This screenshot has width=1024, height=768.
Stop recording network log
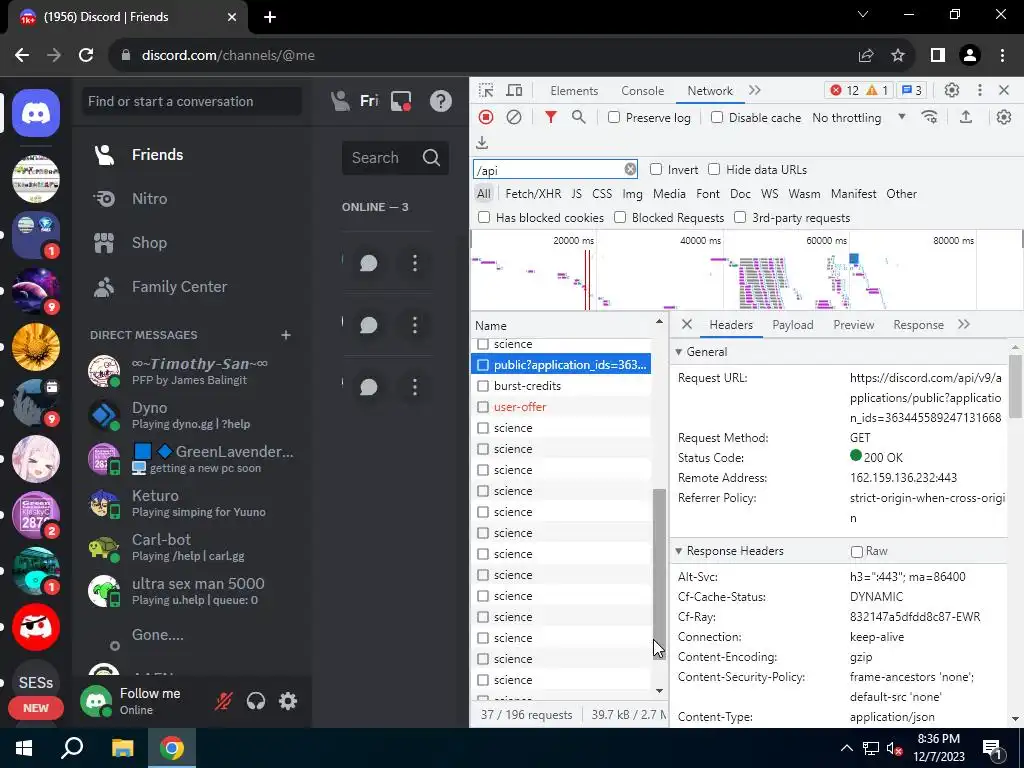click(x=486, y=117)
